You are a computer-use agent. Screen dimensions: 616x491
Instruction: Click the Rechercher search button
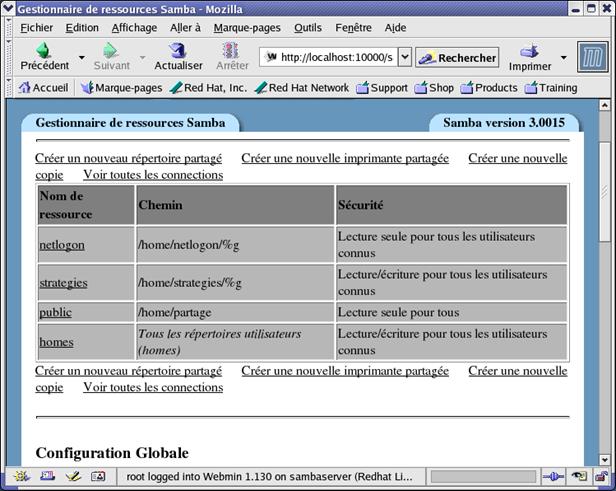[x=457, y=58]
